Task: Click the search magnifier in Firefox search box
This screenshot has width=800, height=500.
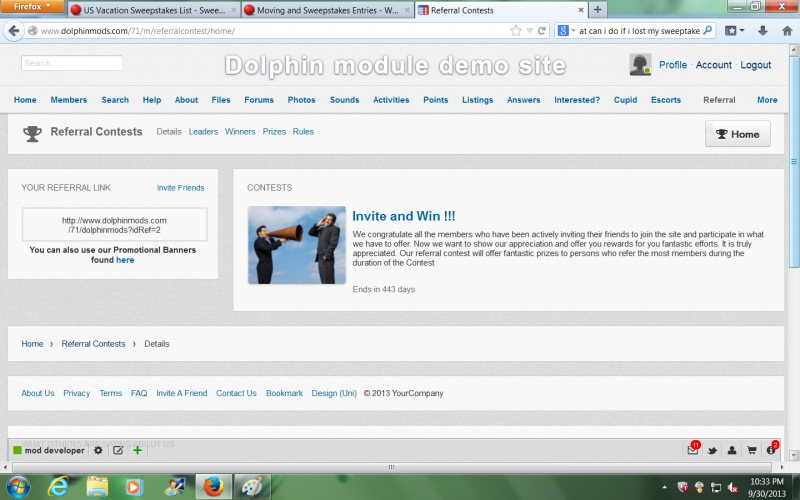Action: tap(708, 31)
